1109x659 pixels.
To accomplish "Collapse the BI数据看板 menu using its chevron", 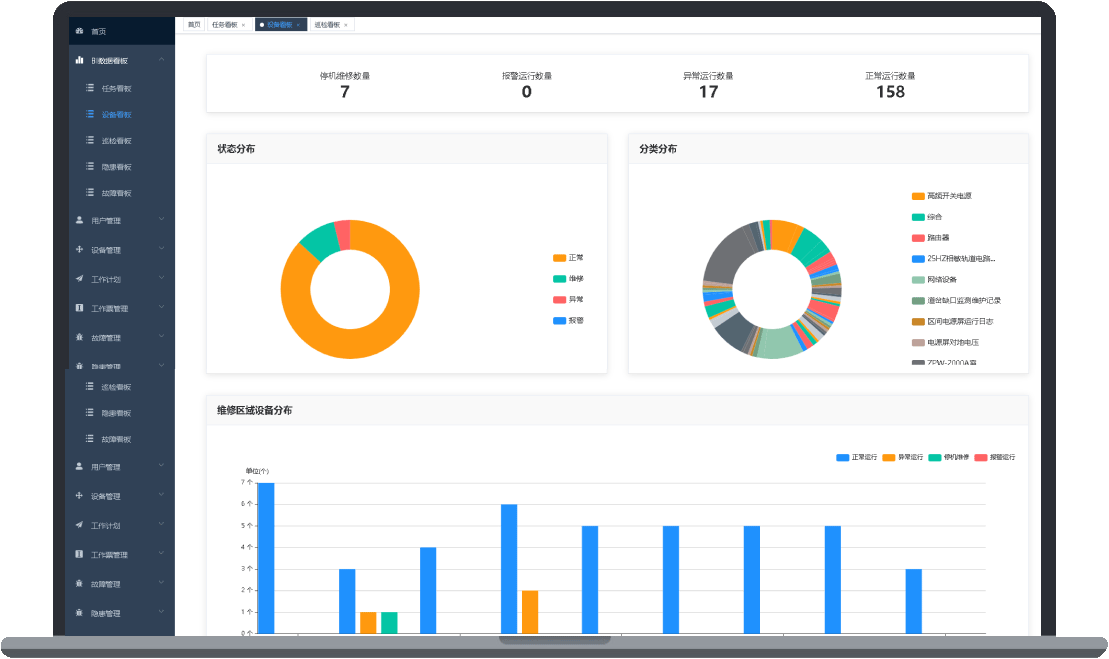I will (x=161, y=60).
